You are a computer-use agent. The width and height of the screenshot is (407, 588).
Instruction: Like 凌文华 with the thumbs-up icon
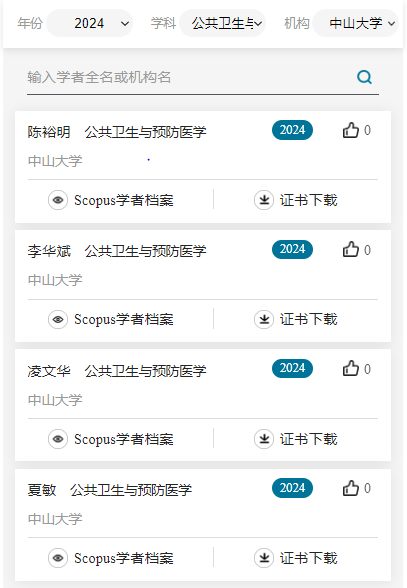tap(351, 369)
